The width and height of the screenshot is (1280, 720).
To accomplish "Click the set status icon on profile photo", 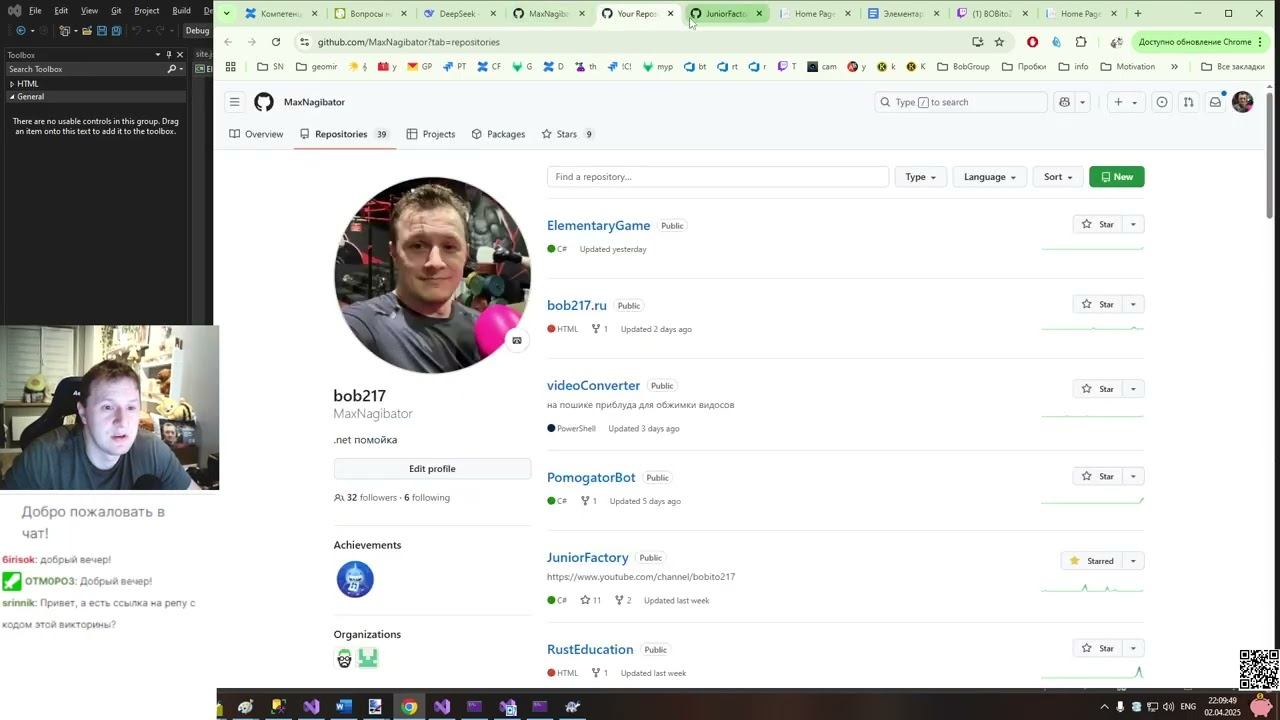I will click(x=517, y=340).
